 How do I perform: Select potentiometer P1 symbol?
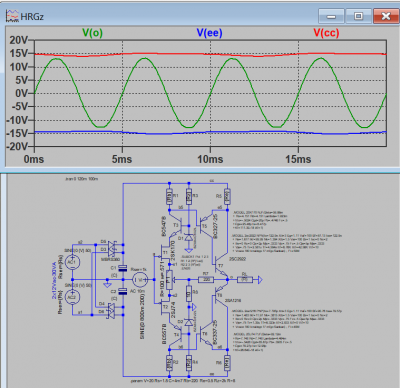[x=169, y=280]
